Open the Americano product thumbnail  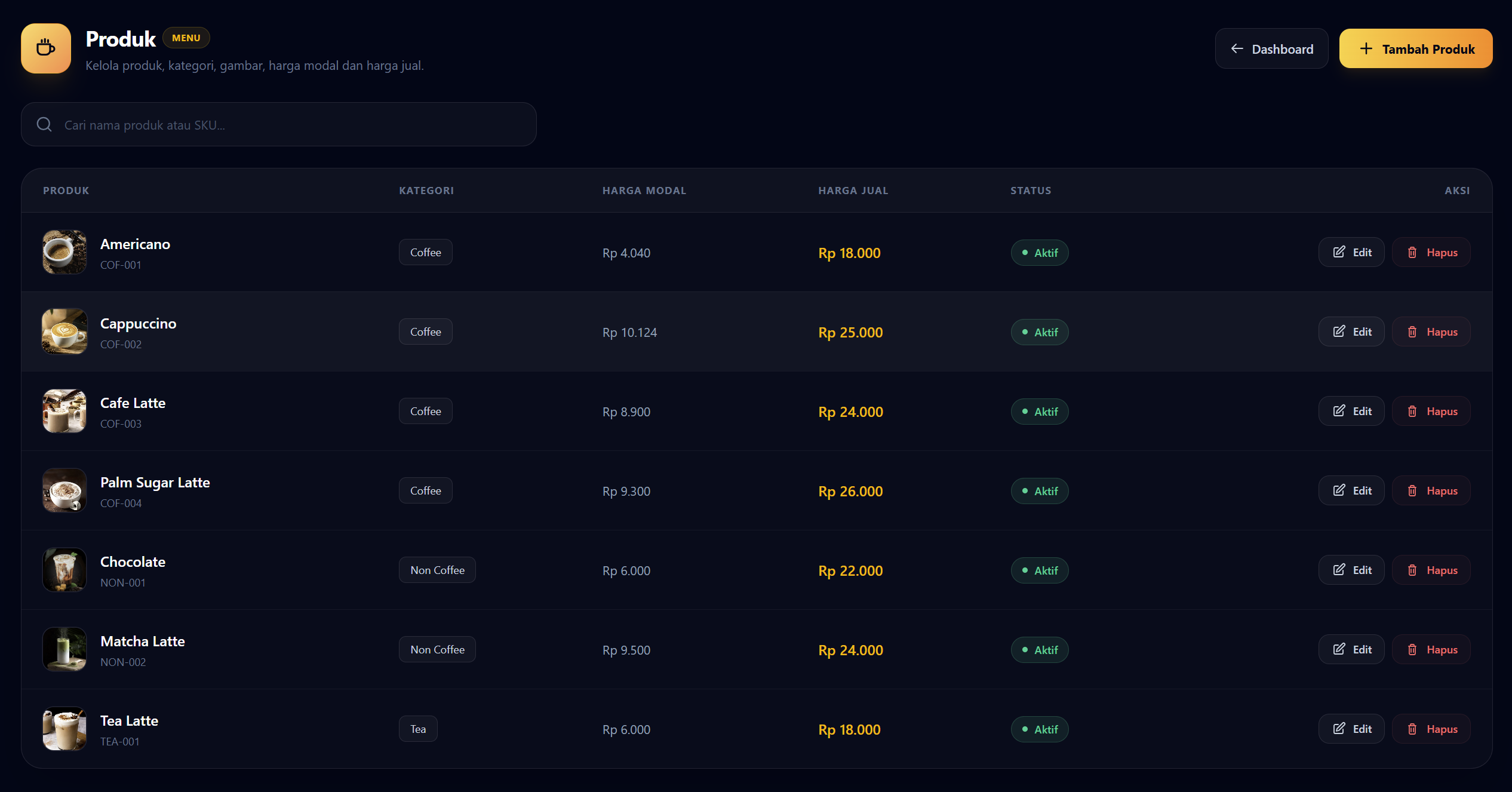click(x=64, y=252)
